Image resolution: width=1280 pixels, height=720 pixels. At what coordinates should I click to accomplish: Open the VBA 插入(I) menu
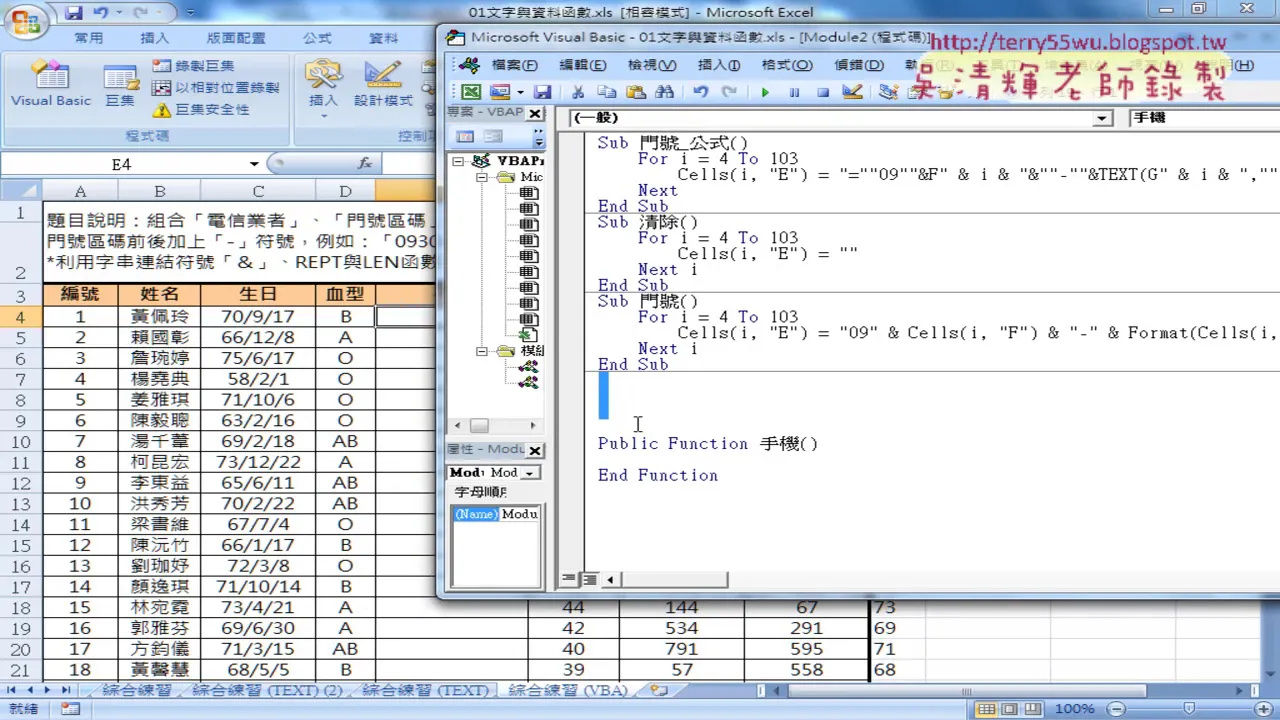point(718,65)
